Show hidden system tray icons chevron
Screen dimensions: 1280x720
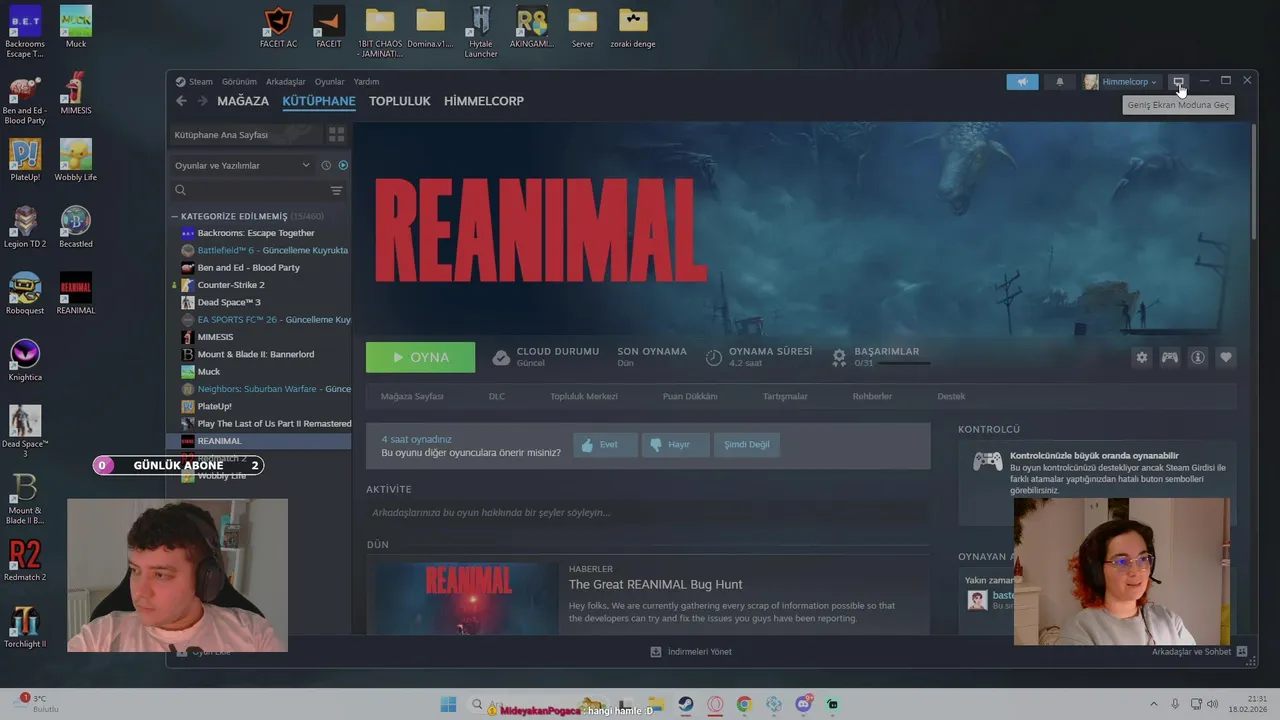point(1153,704)
